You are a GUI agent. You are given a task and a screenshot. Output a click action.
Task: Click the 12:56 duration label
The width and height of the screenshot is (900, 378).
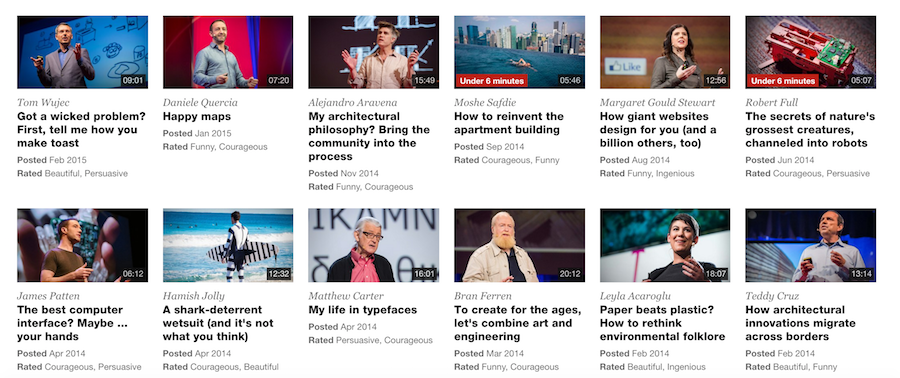(716, 80)
